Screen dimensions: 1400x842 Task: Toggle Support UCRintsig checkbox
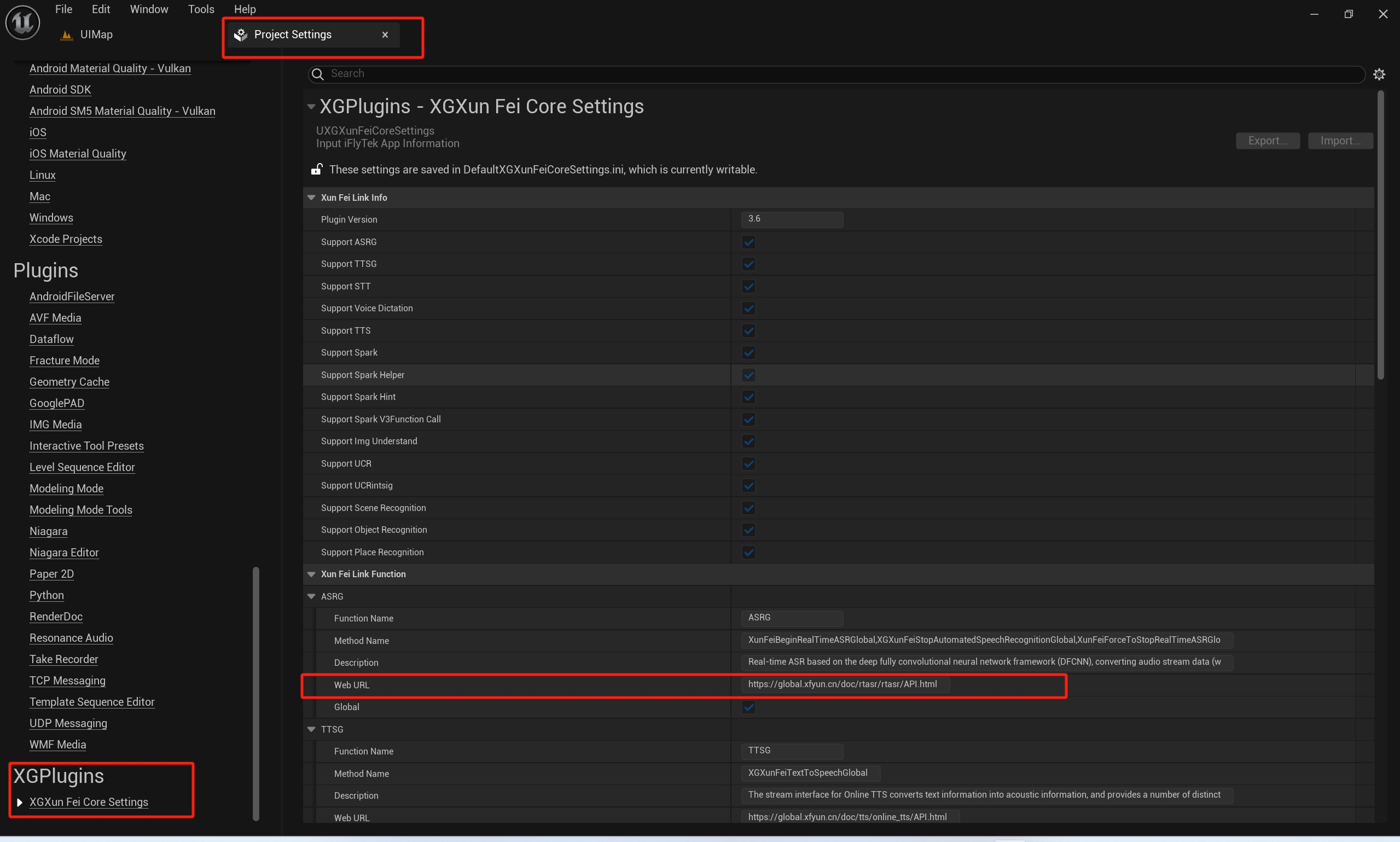click(748, 486)
